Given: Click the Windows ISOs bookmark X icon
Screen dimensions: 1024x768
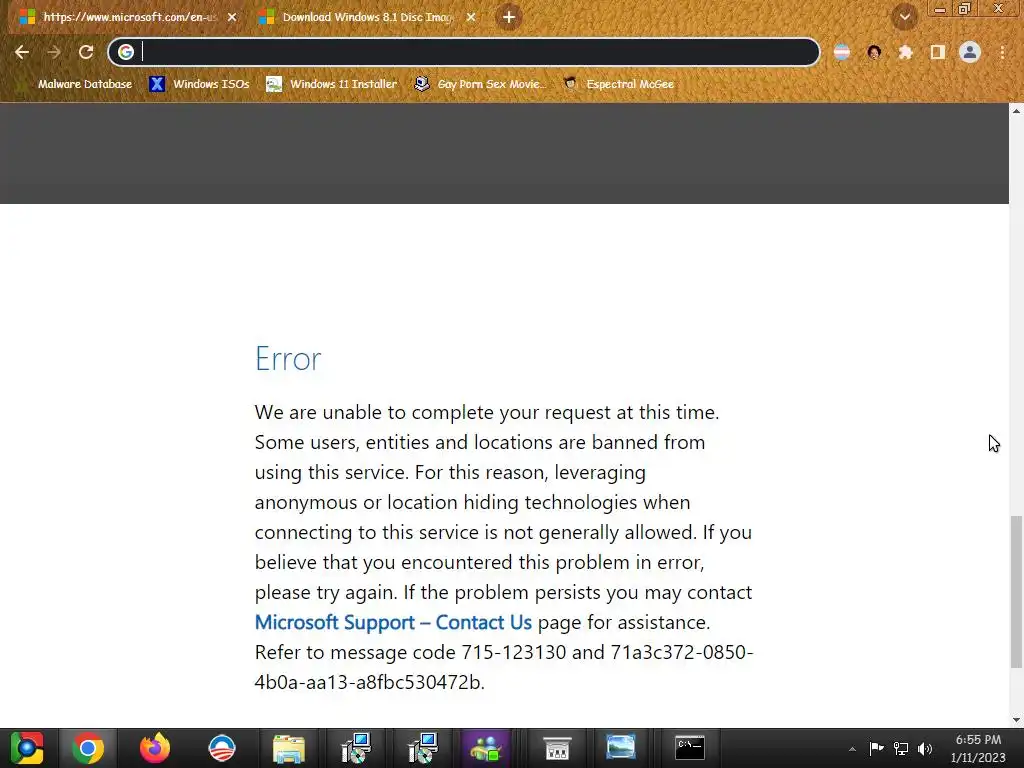Looking at the screenshot, I should pos(157,84).
